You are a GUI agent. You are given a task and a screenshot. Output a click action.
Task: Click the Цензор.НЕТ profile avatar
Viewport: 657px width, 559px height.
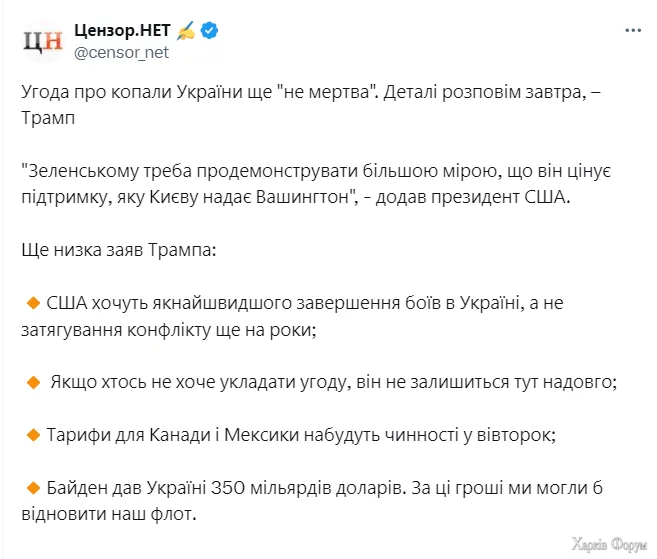pyautogui.click(x=43, y=41)
